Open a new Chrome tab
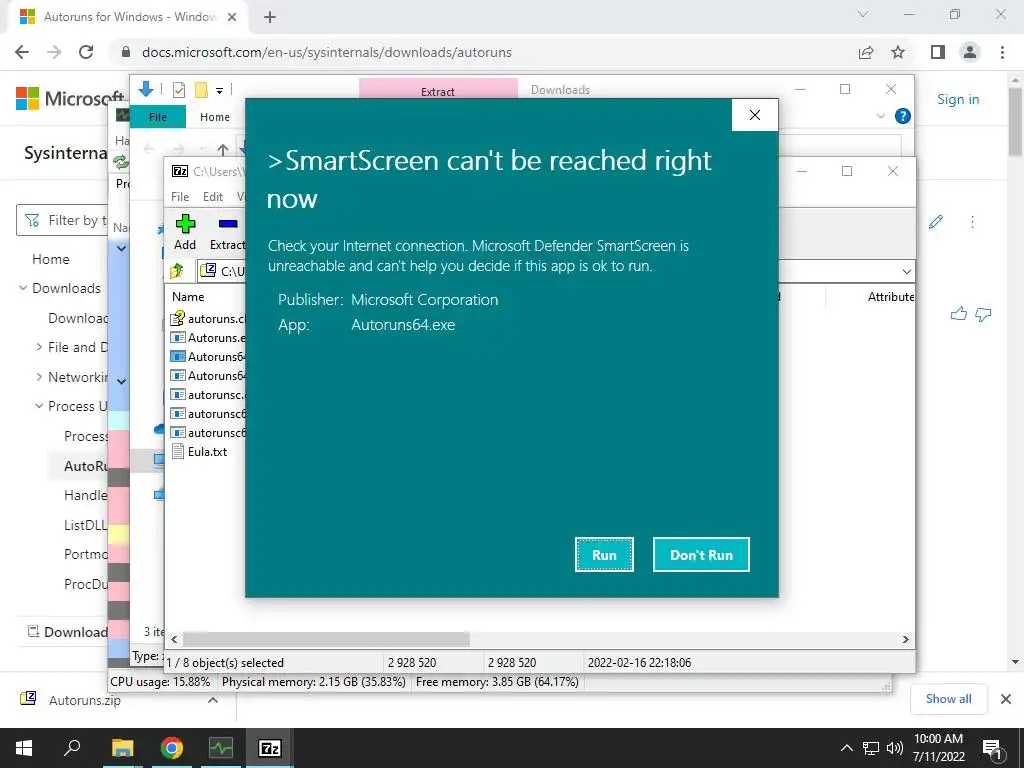The height and width of the screenshot is (768, 1024). 270,18
